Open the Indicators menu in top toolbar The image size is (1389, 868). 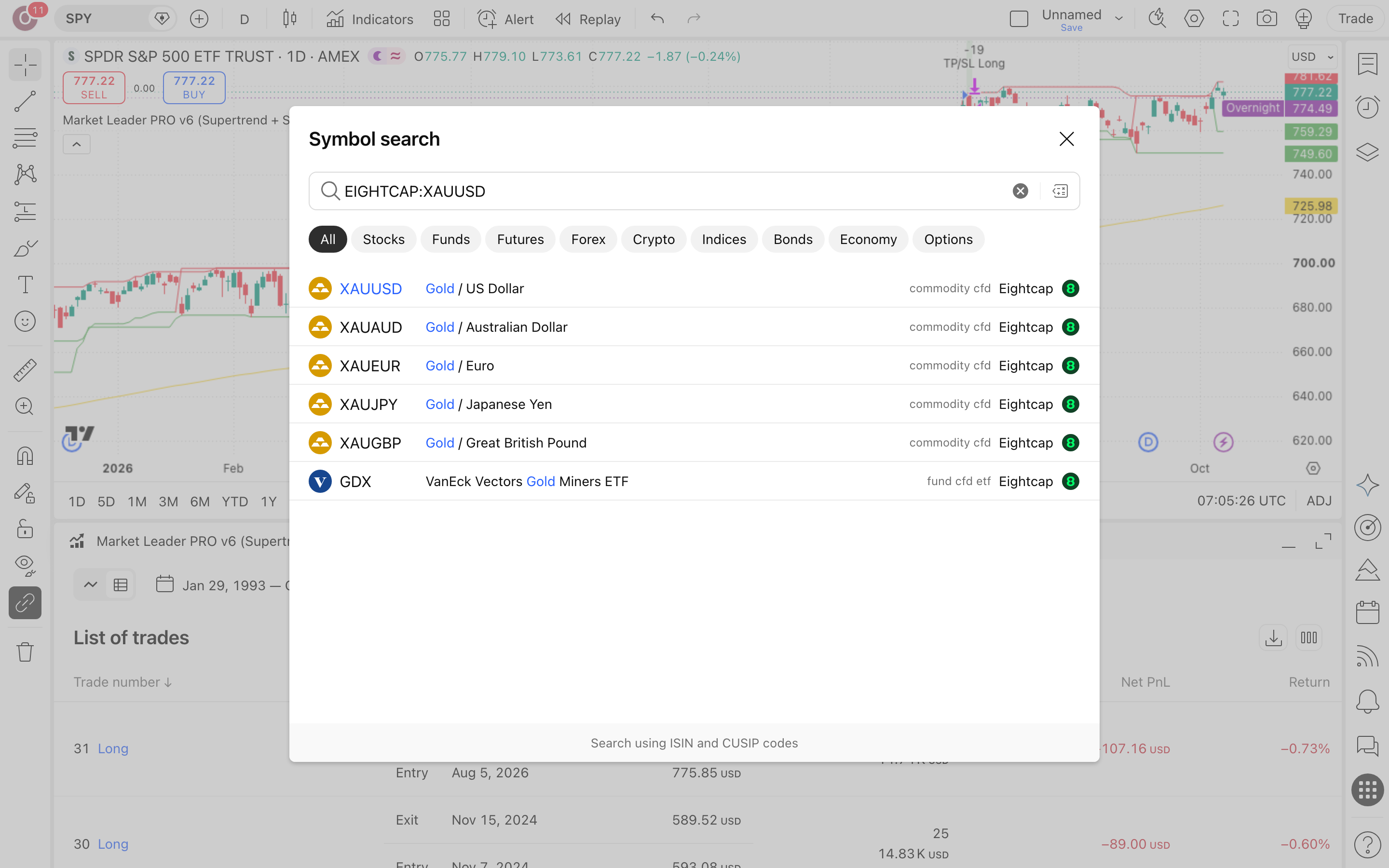pos(369,19)
